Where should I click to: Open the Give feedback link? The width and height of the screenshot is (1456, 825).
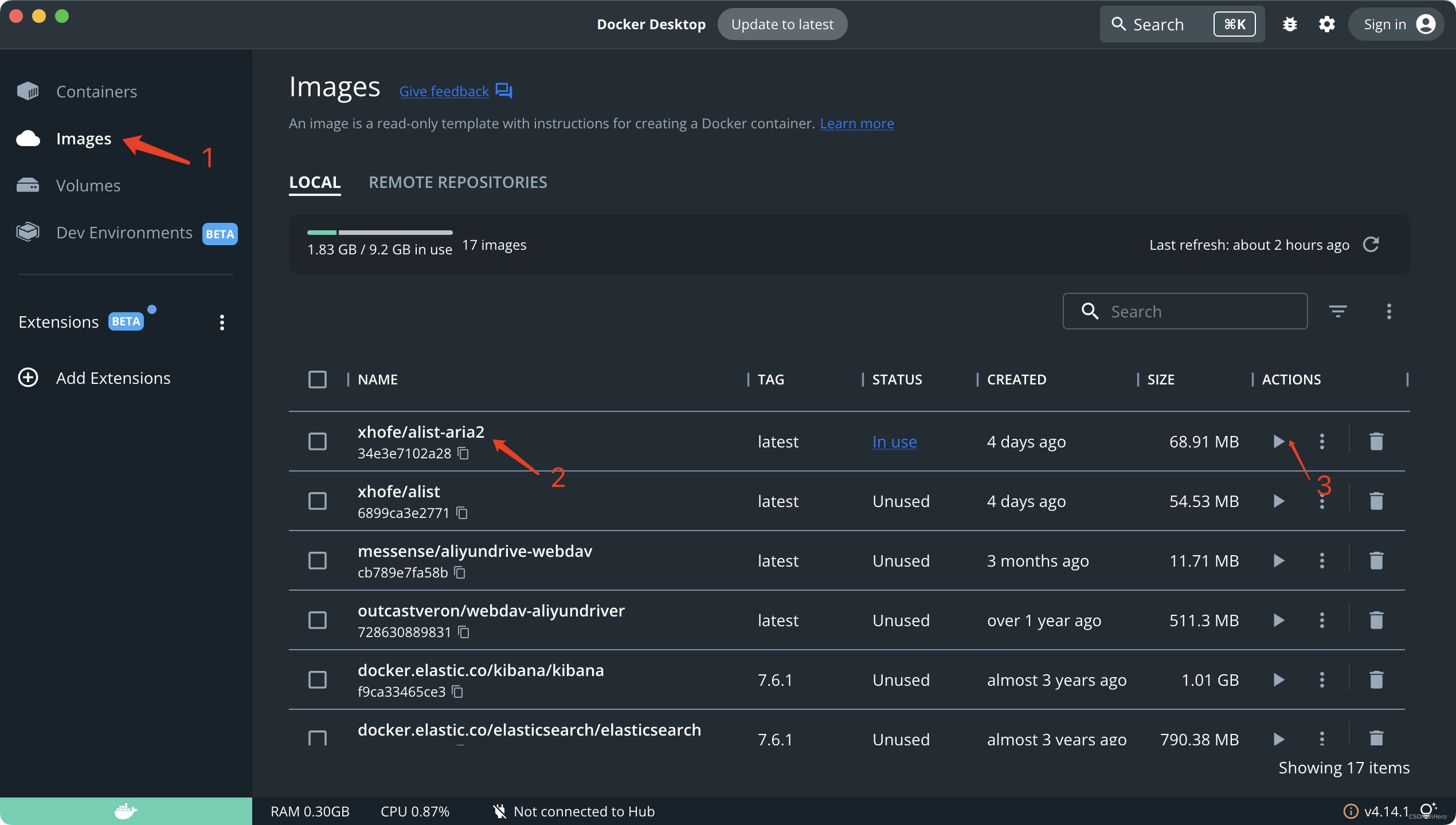point(456,91)
